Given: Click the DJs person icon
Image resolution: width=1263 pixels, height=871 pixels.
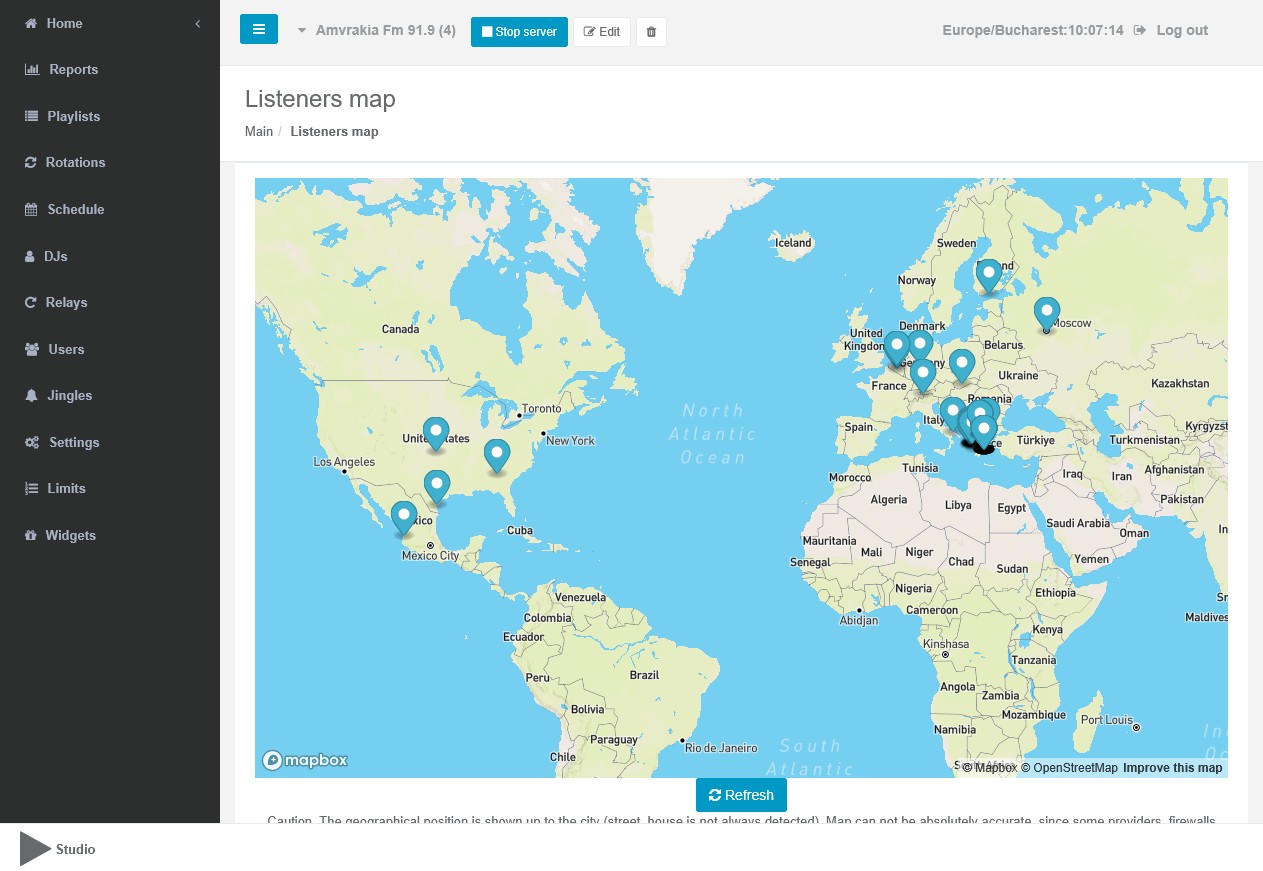Looking at the screenshot, I should (30, 257).
